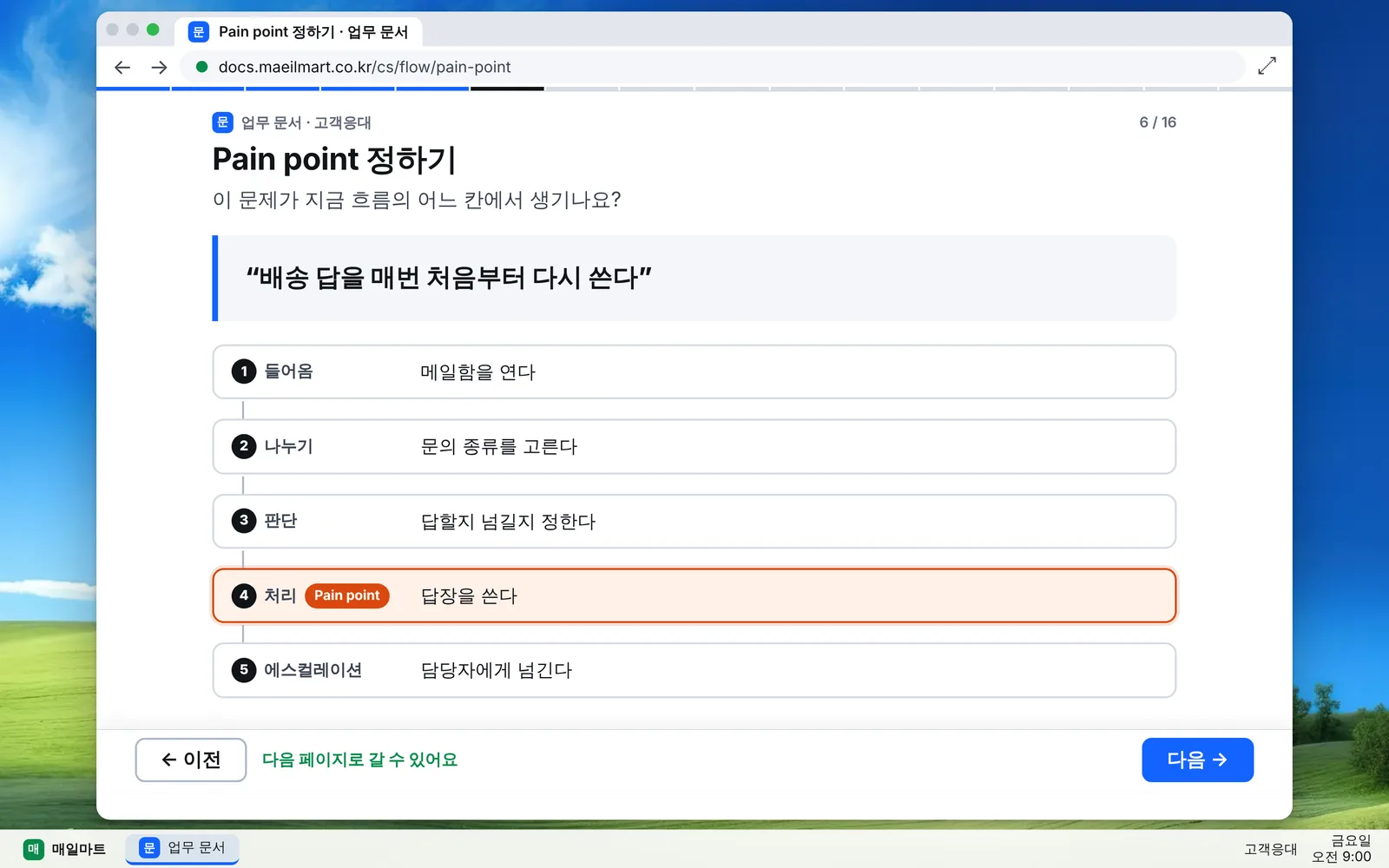Viewport: 1389px width, 868px height.
Task: Click 메일함을 연다 description text
Action: pos(477,372)
